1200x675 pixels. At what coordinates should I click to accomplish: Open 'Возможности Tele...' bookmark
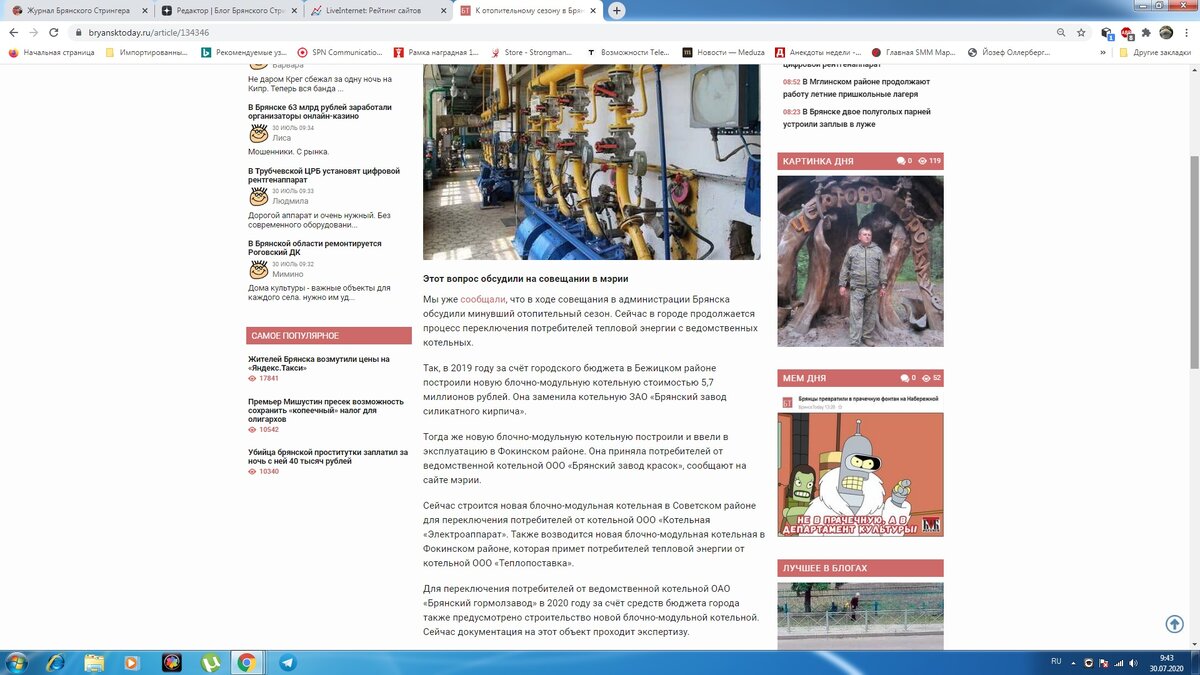(x=628, y=52)
